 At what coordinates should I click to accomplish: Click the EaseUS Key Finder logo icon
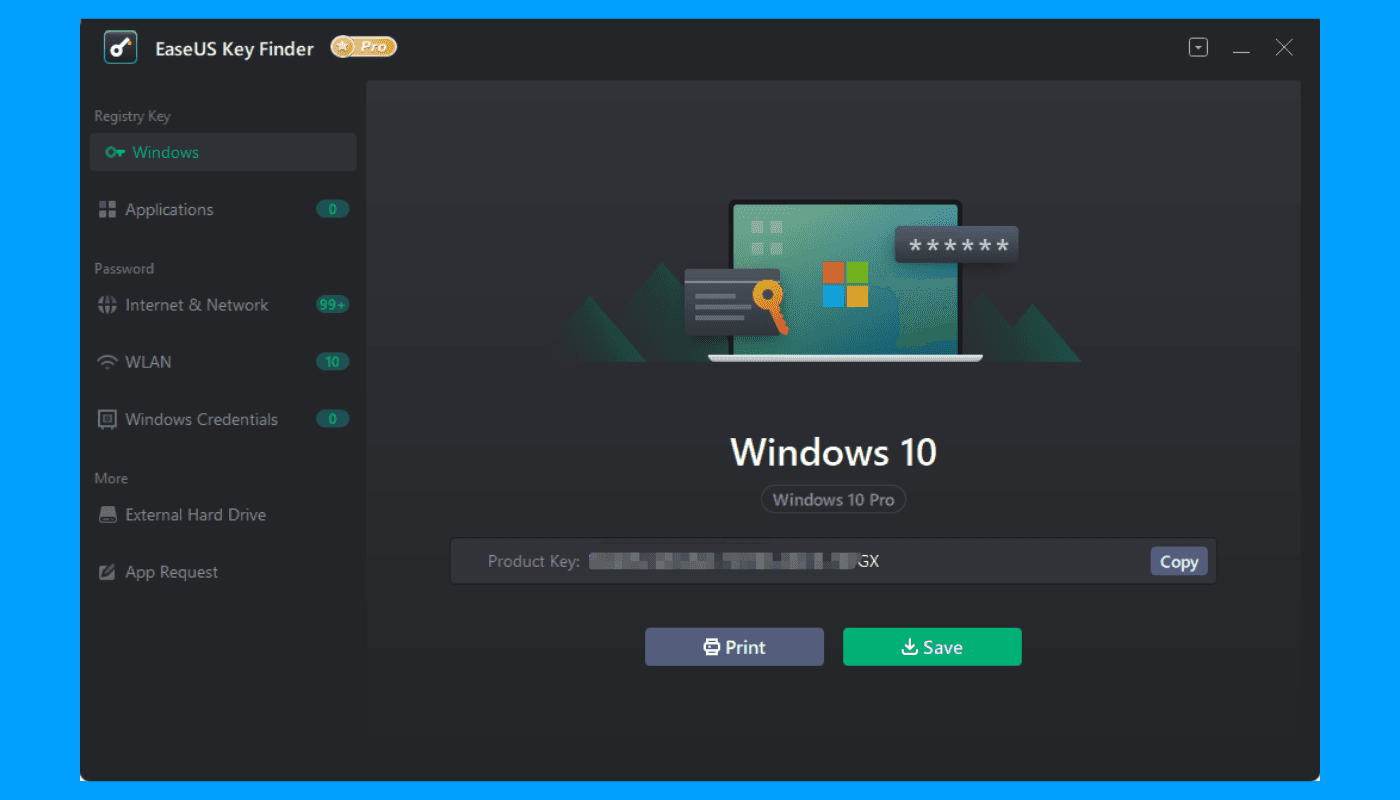point(120,47)
